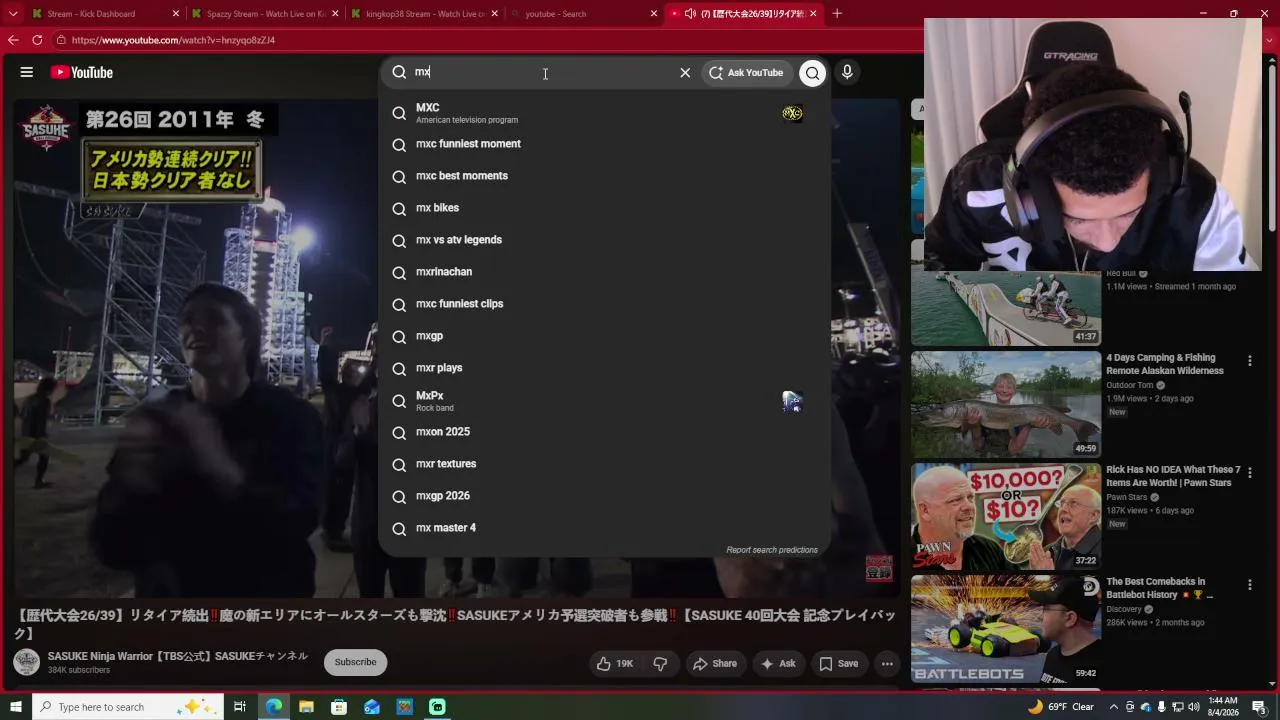The height and width of the screenshot is (720, 1280).
Task: Click the address bar URL
Action: (x=173, y=40)
